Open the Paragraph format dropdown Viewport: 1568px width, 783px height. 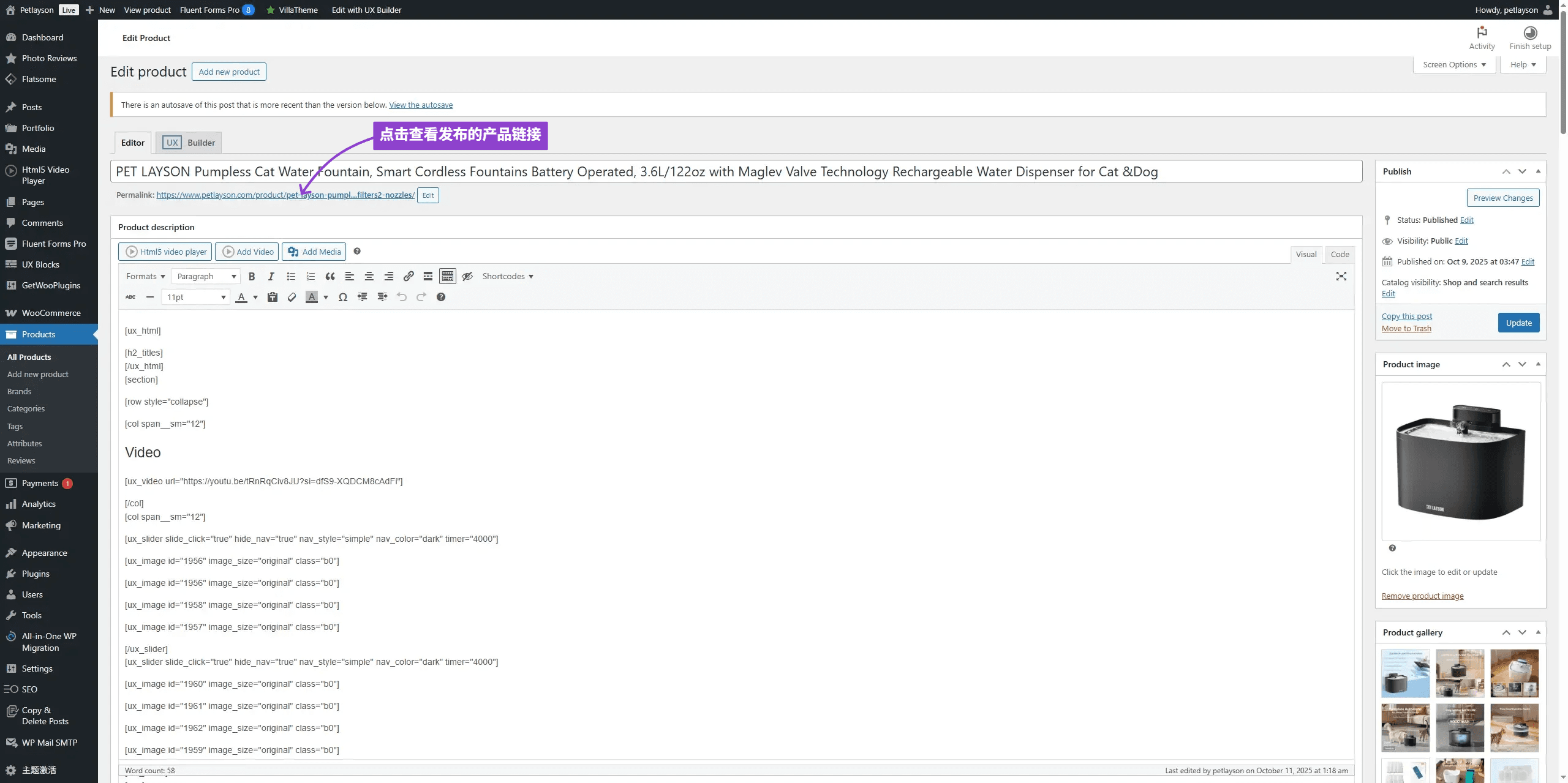[x=206, y=277]
